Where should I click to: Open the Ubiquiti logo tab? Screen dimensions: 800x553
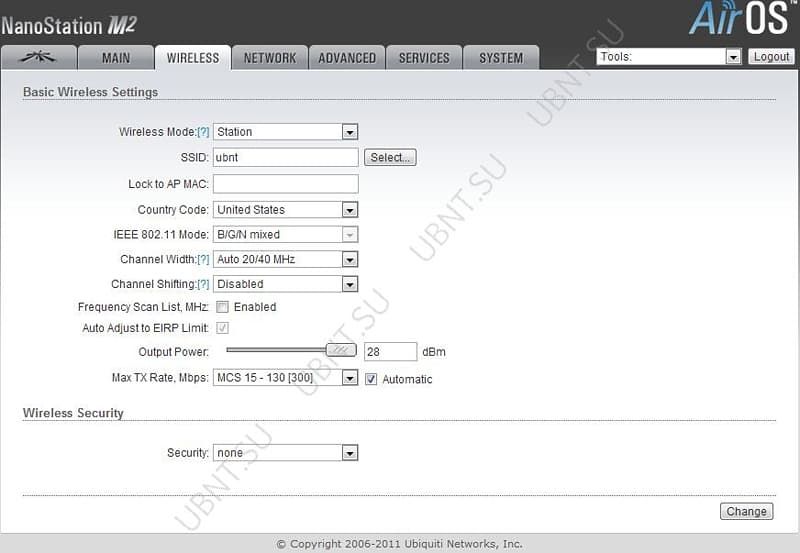click(x=39, y=58)
